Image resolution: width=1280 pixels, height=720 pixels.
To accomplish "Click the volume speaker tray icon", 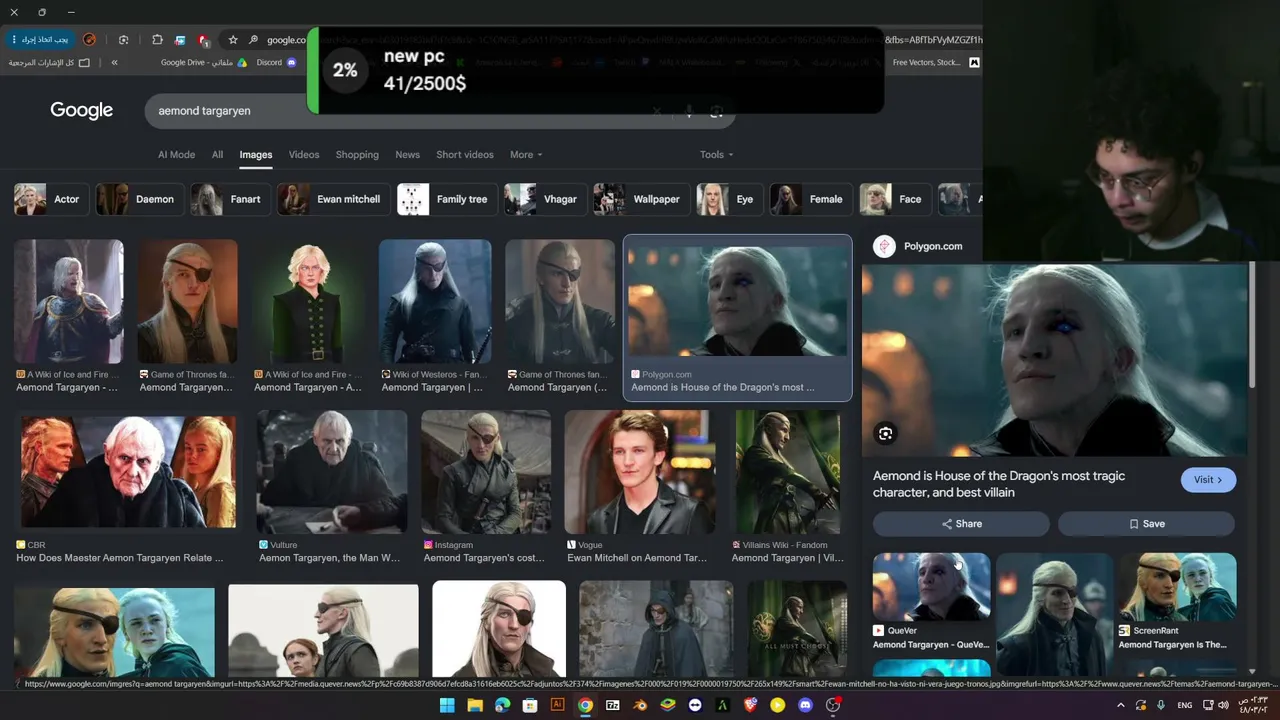I will point(1222,705).
